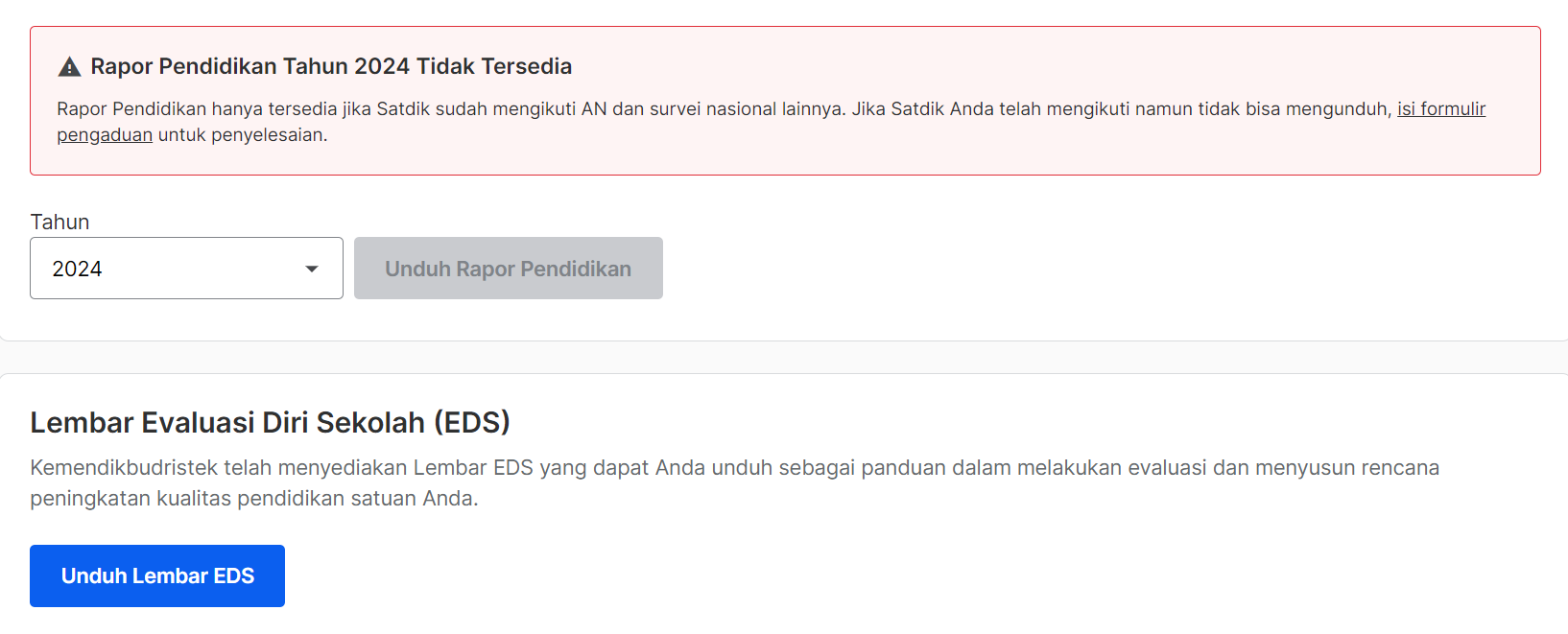1568x634 pixels.
Task: Click the word "Kemendikbudristek" in the EDS description
Action: [124, 468]
